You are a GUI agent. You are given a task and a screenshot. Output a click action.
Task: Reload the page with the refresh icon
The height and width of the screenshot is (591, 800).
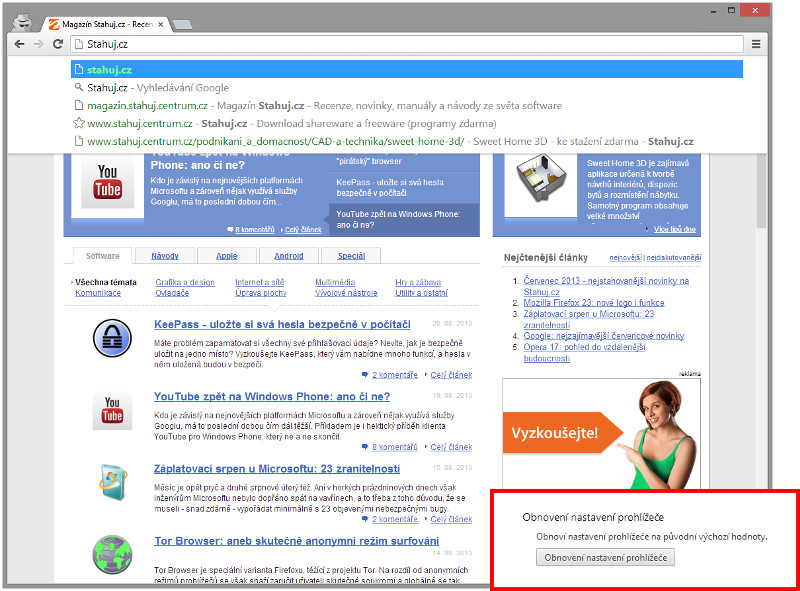pos(58,44)
